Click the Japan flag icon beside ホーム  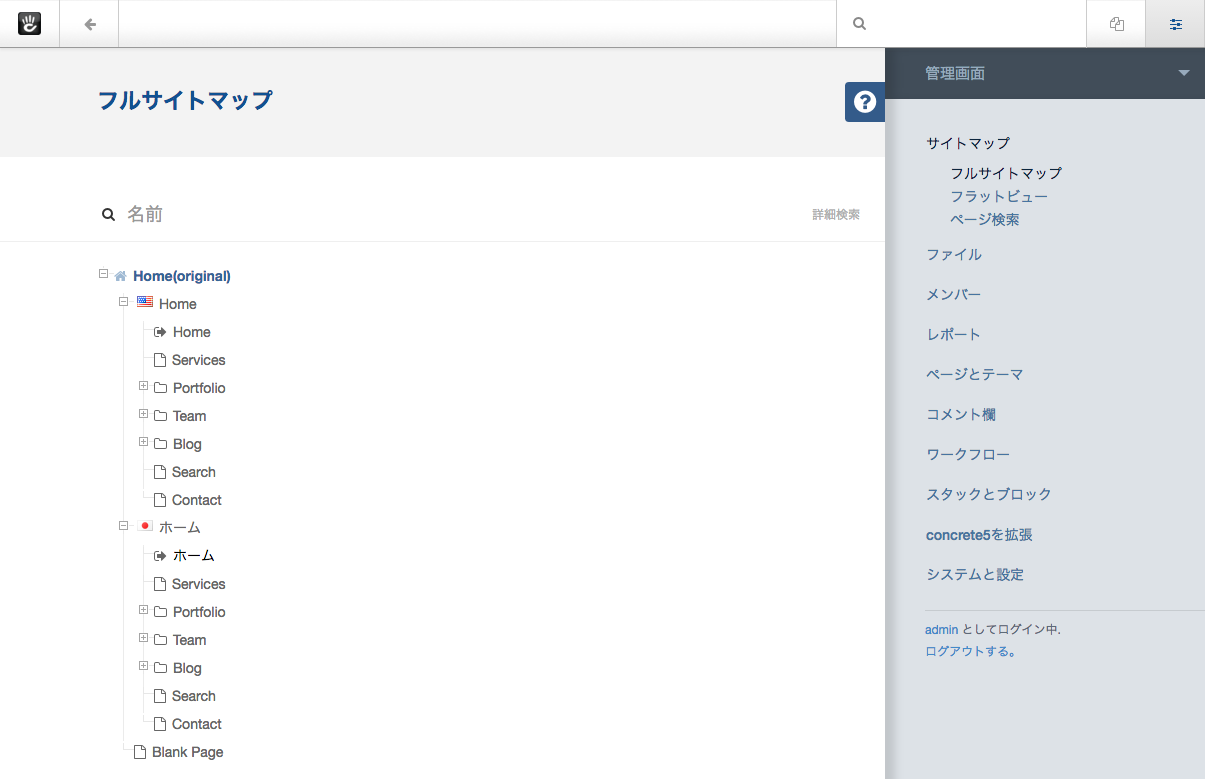pos(145,526)
